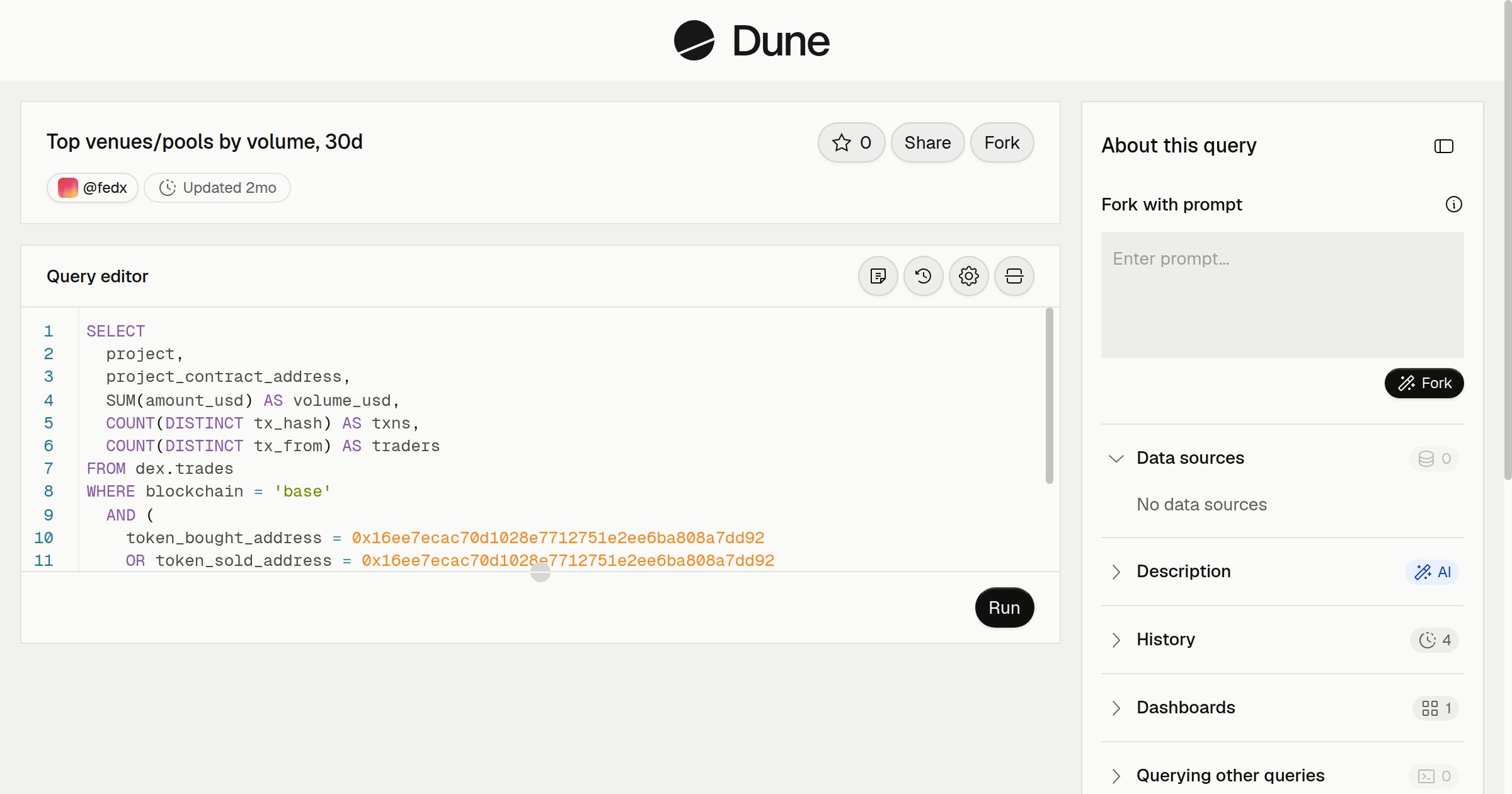Click the Updated 2mo badge
The width and height of the screenshot is (1512, 794).
click(x=217, y=188)
